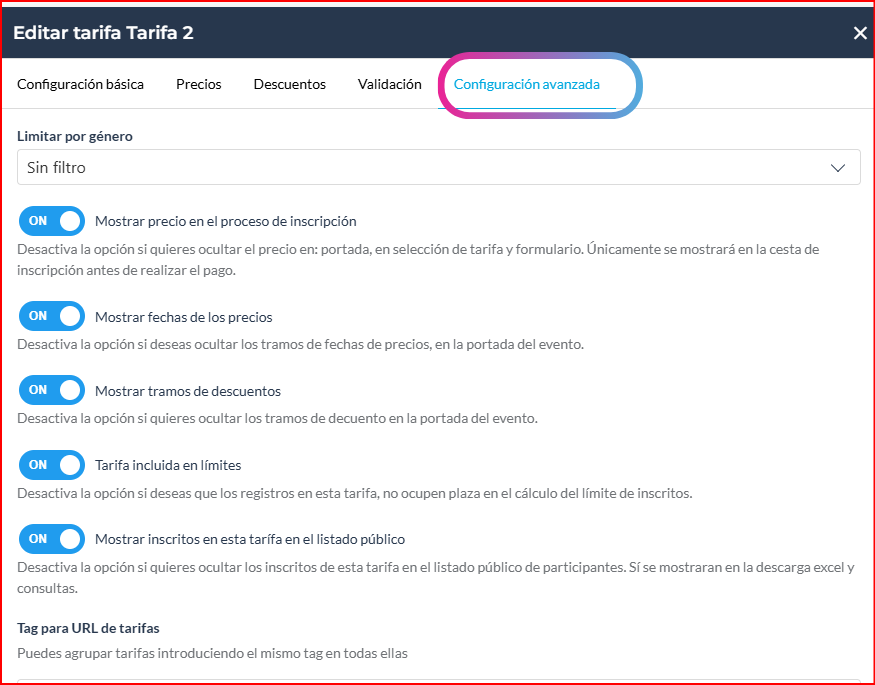
Task: Go to the Descuentos tab
Action: tap(290, 84)
